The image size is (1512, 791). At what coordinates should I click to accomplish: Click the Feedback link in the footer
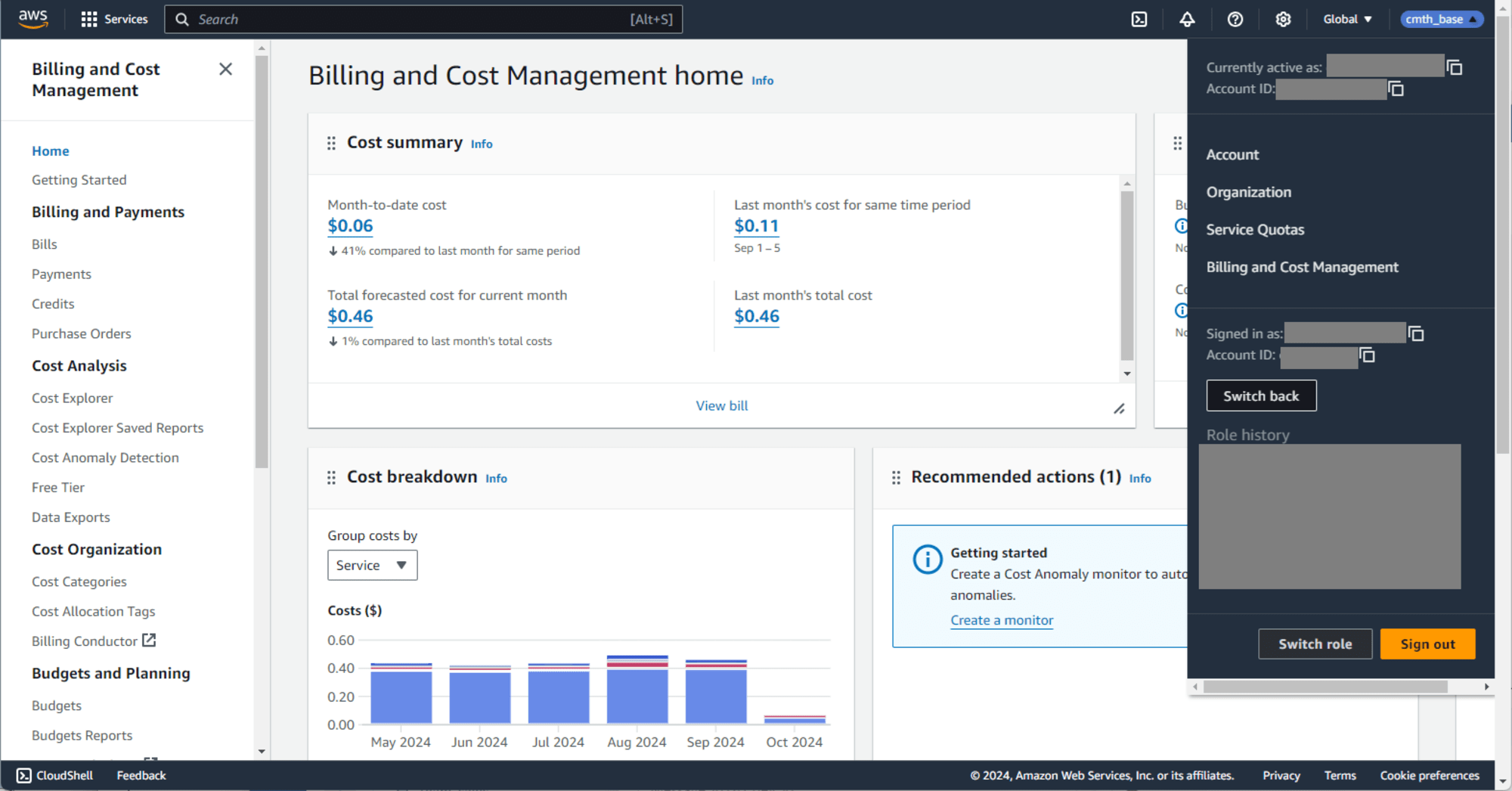click(141, 775)
